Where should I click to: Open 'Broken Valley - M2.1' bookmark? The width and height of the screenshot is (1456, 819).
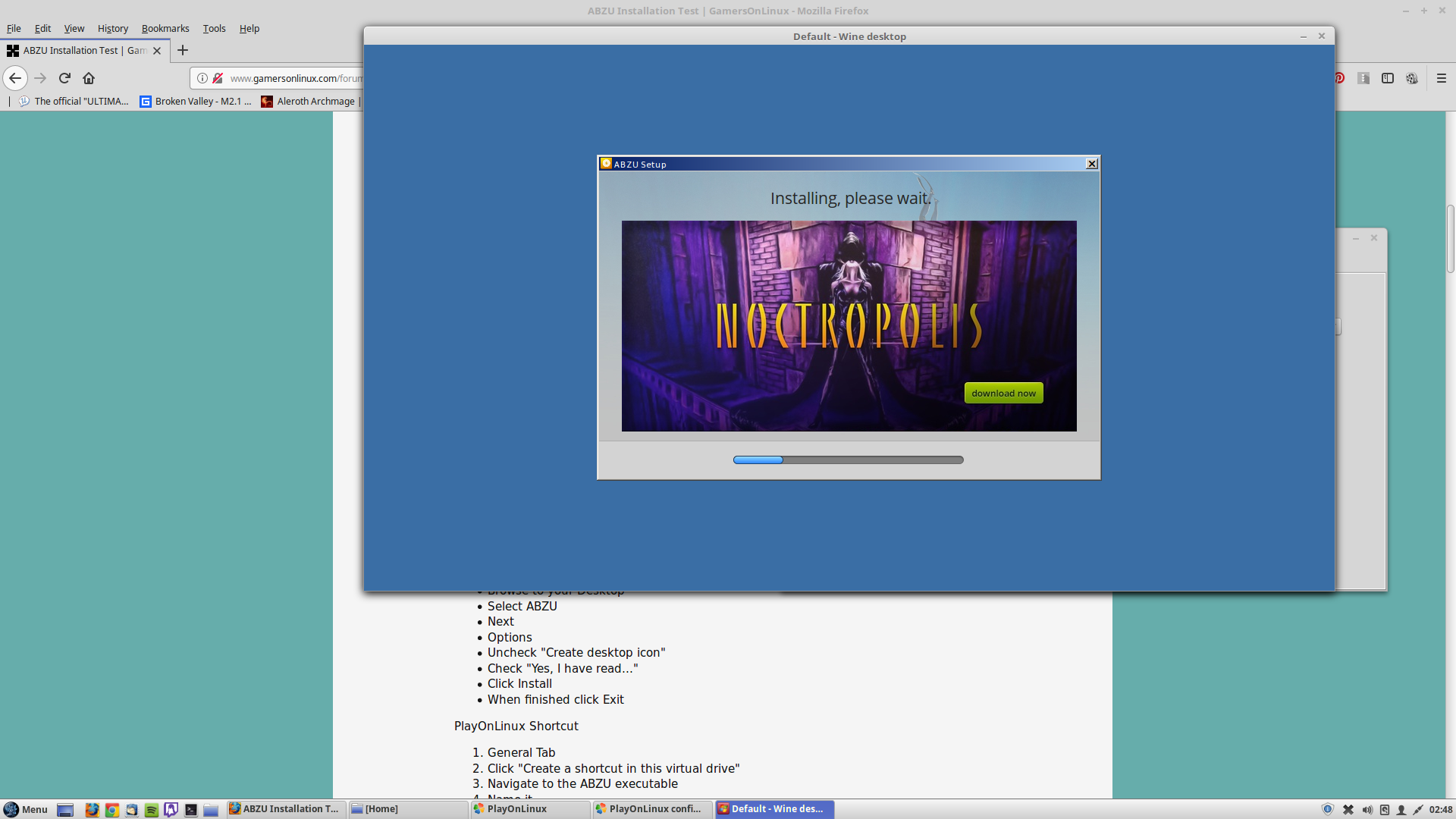pos(196,101)
